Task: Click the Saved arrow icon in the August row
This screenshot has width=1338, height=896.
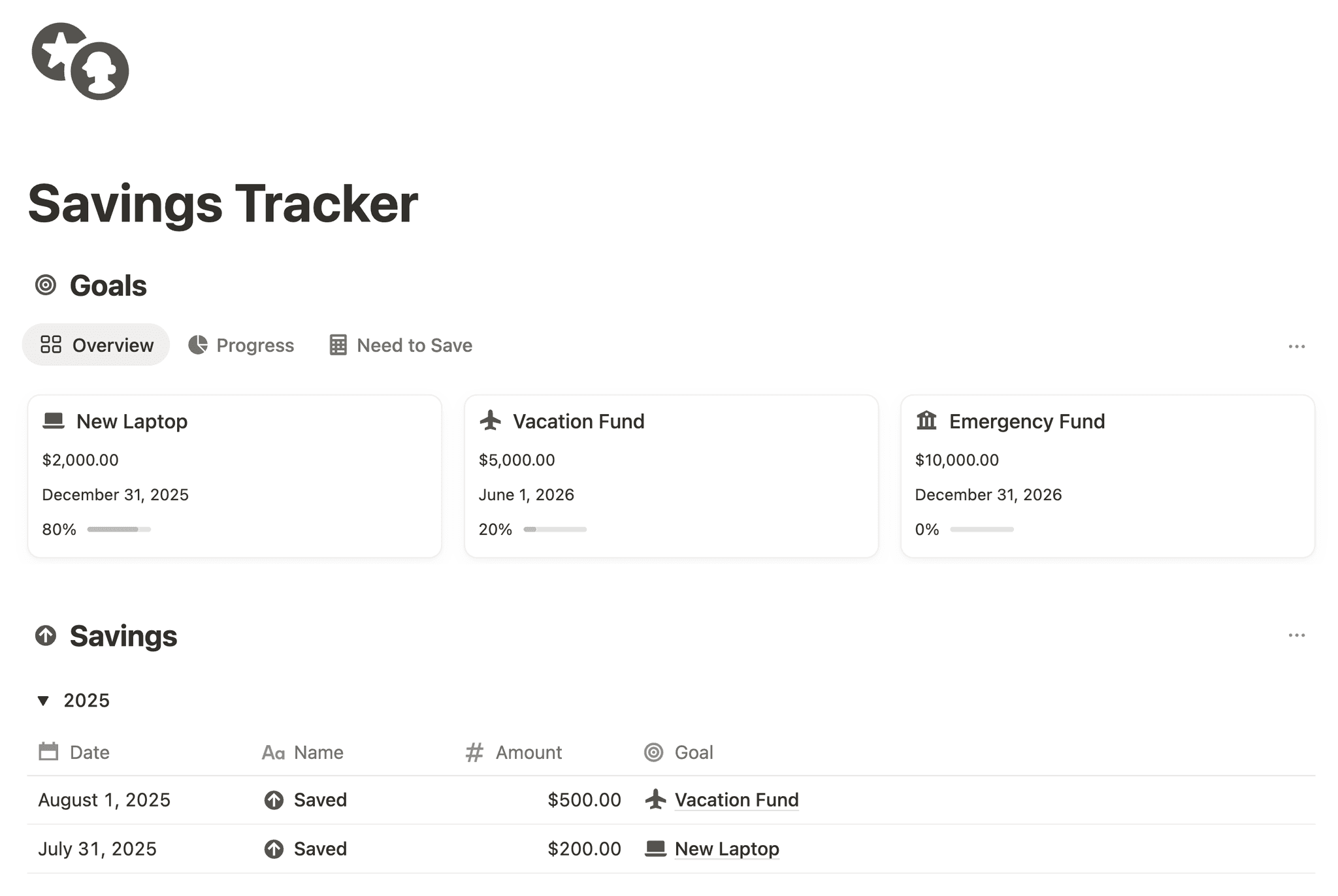Action: pos(274,799)
